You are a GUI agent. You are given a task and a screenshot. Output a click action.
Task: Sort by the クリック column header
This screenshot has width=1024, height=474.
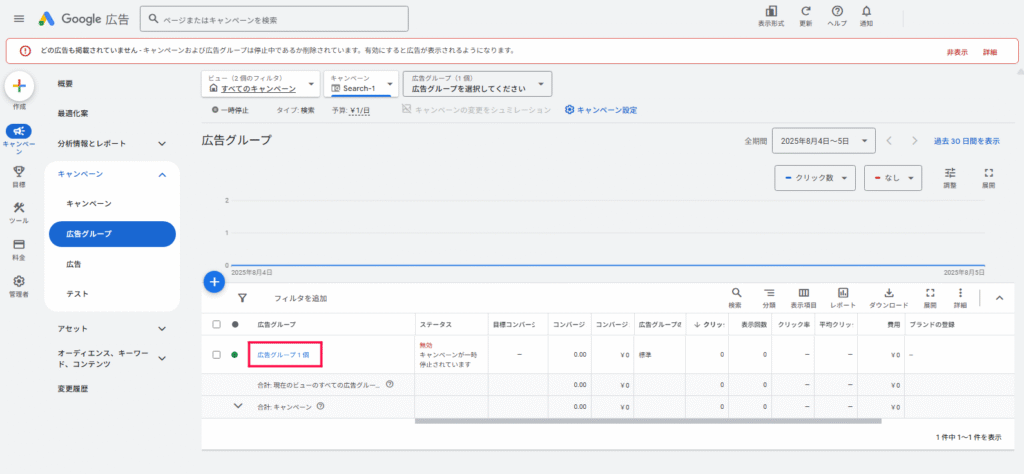(708, 324)
